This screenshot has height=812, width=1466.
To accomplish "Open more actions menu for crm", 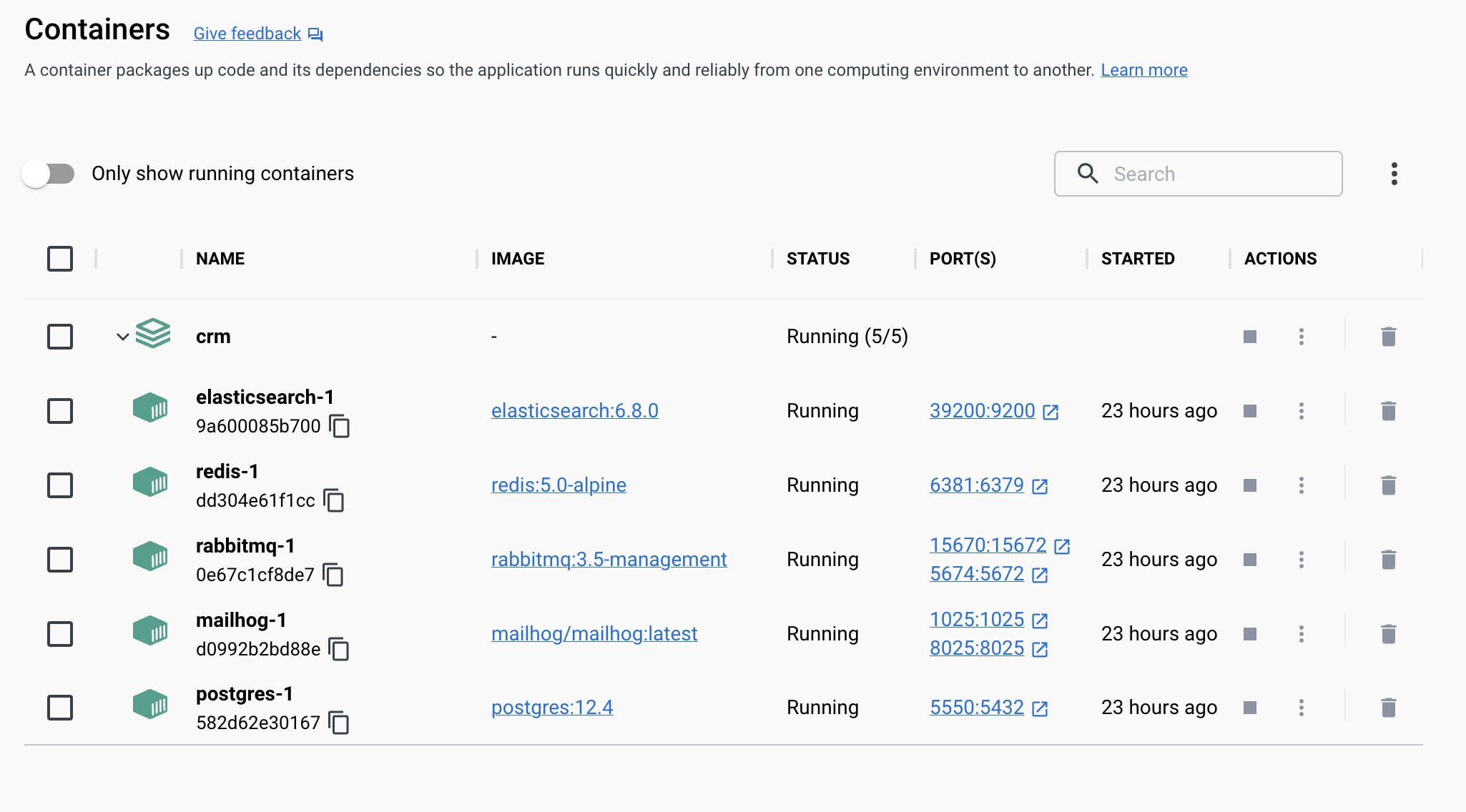I will coord(1302,337).
